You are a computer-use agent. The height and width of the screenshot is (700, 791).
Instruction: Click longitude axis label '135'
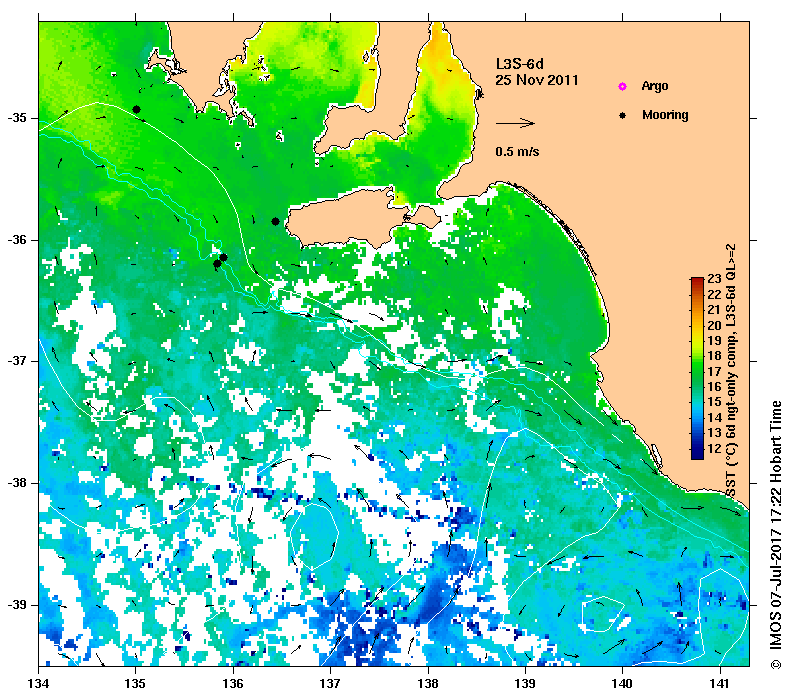(136, 684)
